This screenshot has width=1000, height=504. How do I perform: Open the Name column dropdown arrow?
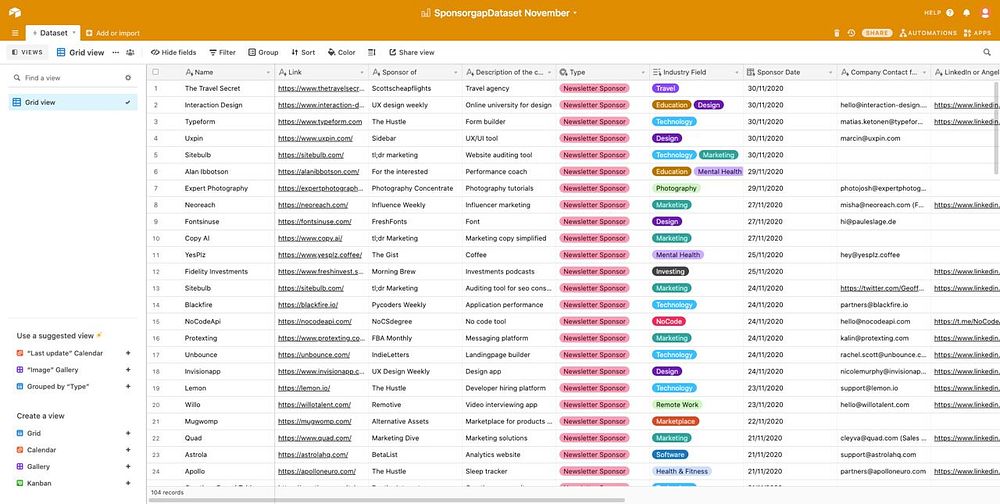click(x=268, y=73)
